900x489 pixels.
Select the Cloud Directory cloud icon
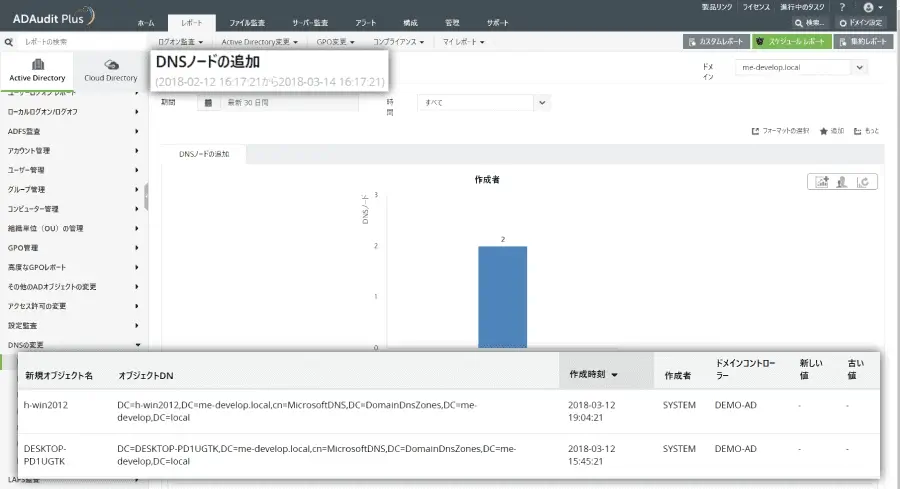click(x=111, y=64)
